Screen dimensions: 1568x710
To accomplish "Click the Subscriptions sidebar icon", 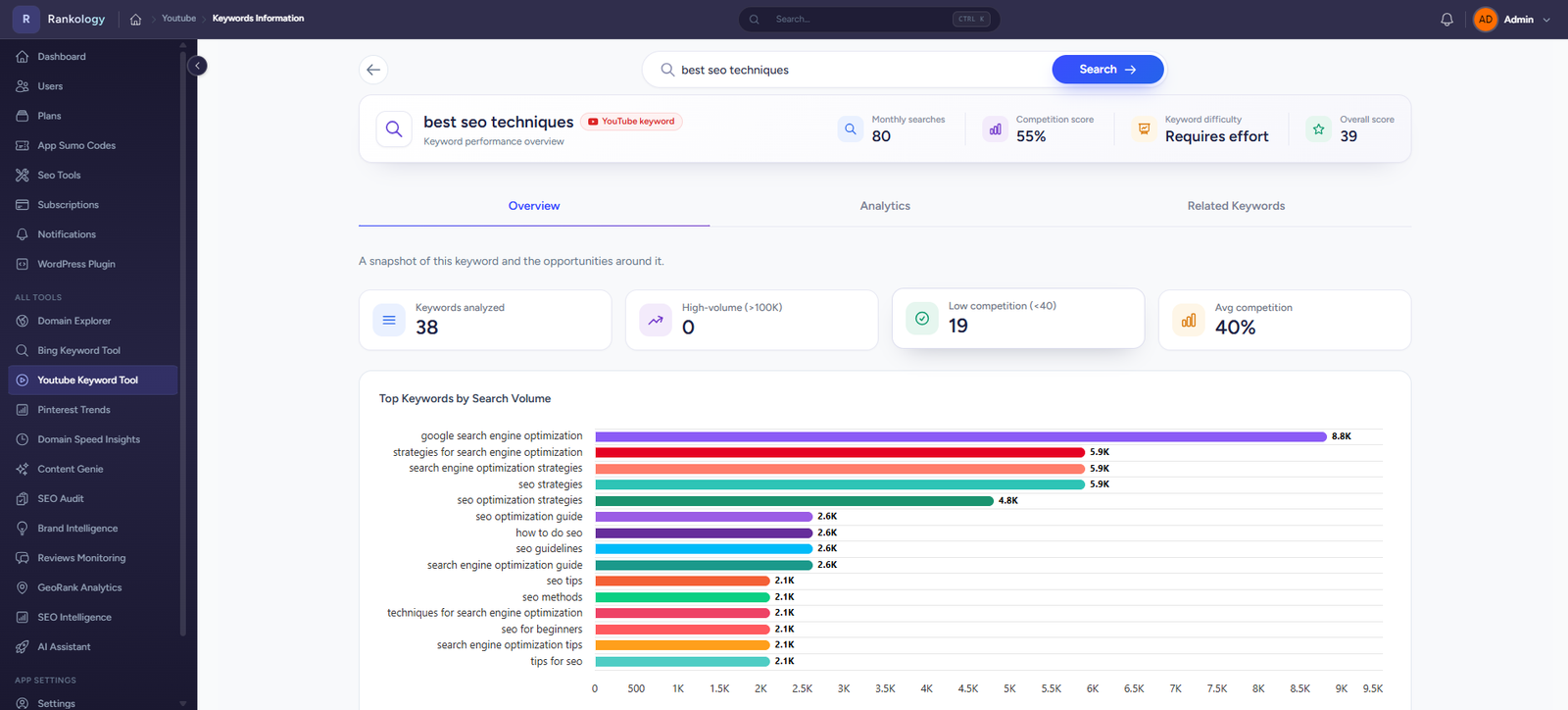I will pyautogui.click(x=22, y=205).
